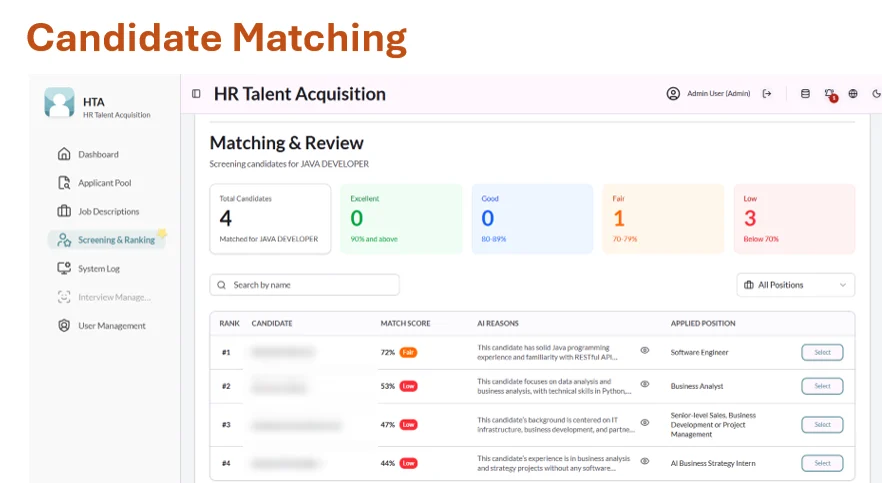882x483 pixels.
Task: Open notifications bell with red badge
Action: pos(830,94)
